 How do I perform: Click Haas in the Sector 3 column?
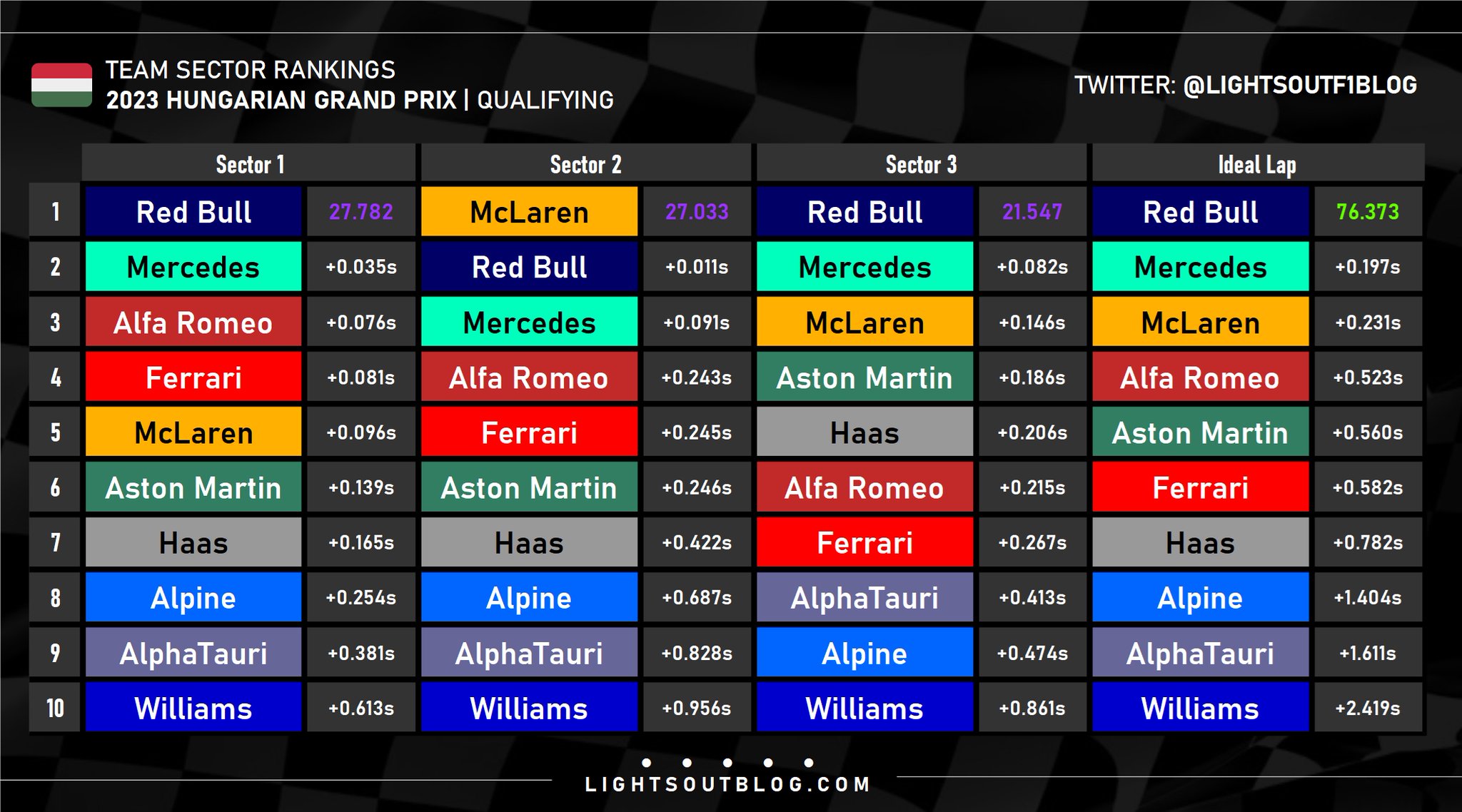[x=864, y=432]
